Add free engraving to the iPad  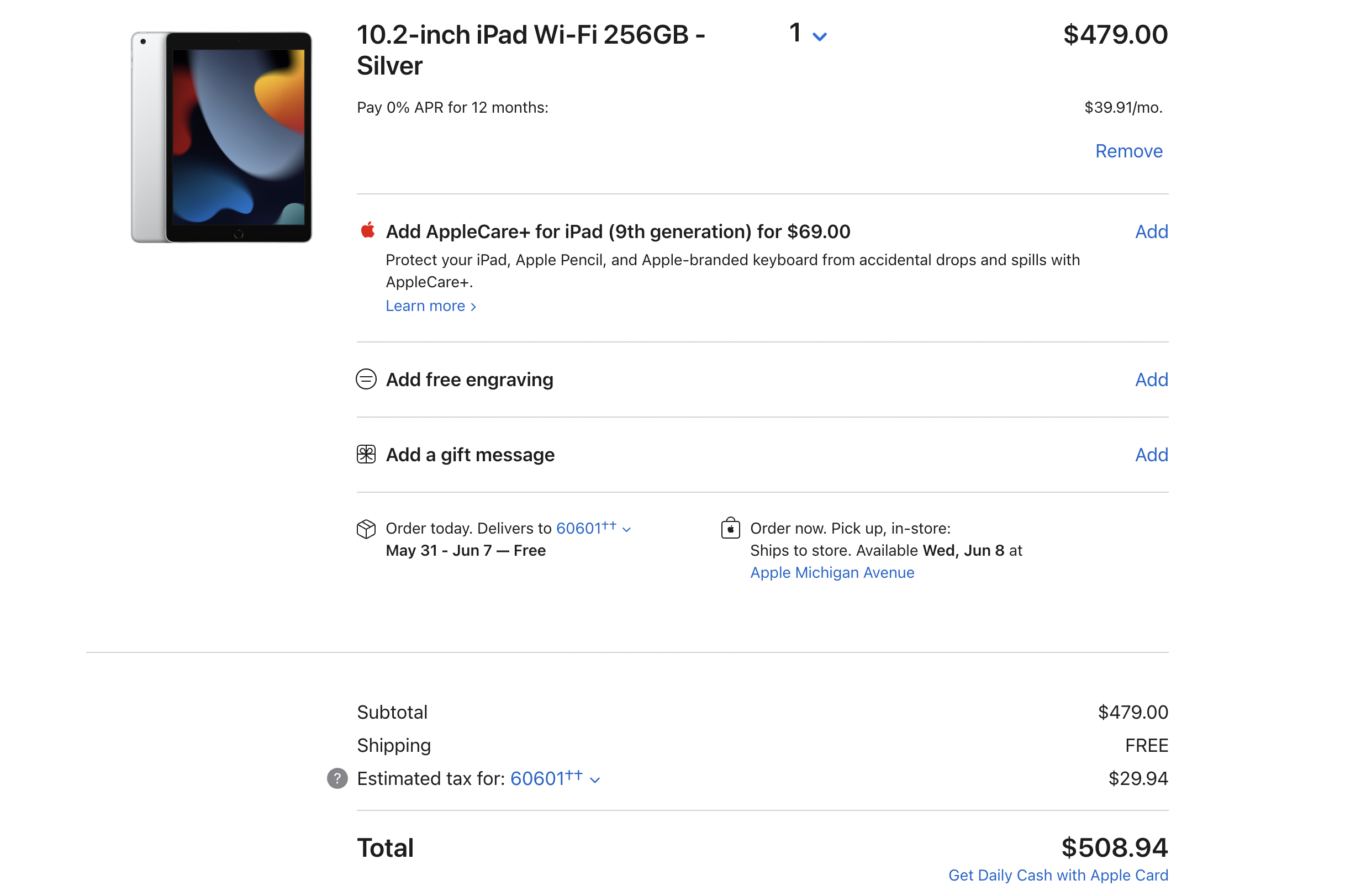[1151, 380]
